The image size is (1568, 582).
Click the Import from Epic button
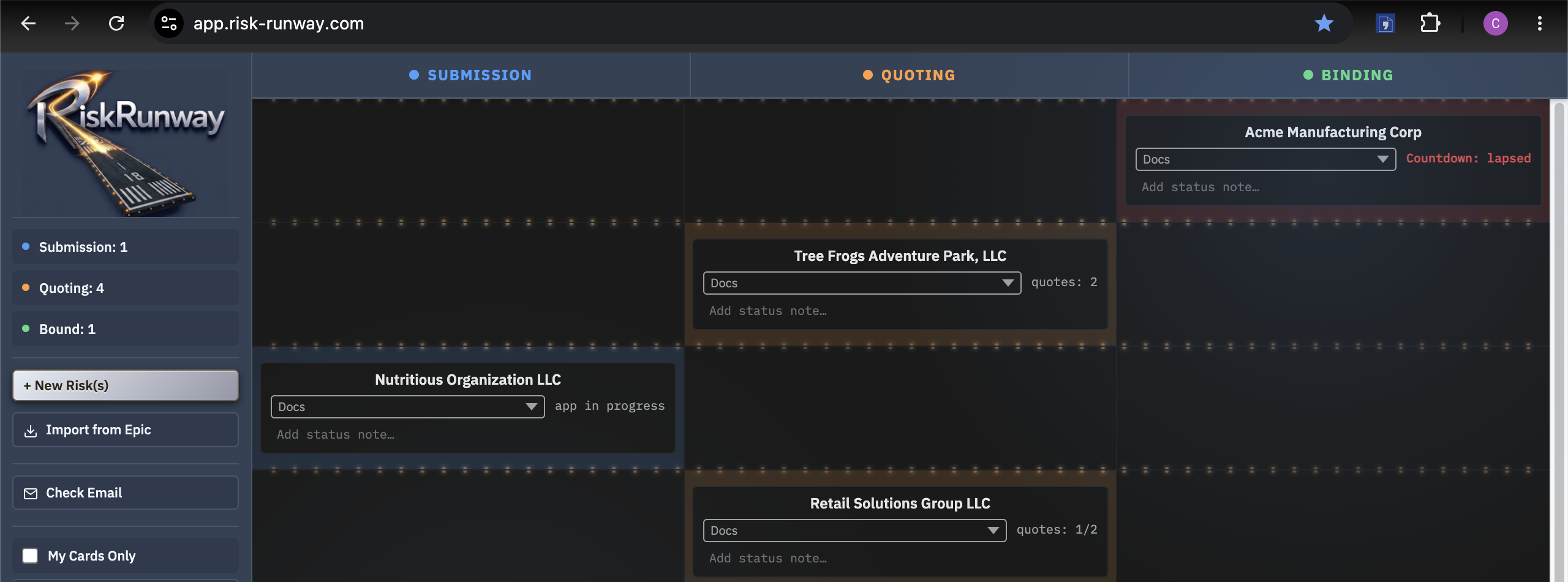click(x=126, y=430)
